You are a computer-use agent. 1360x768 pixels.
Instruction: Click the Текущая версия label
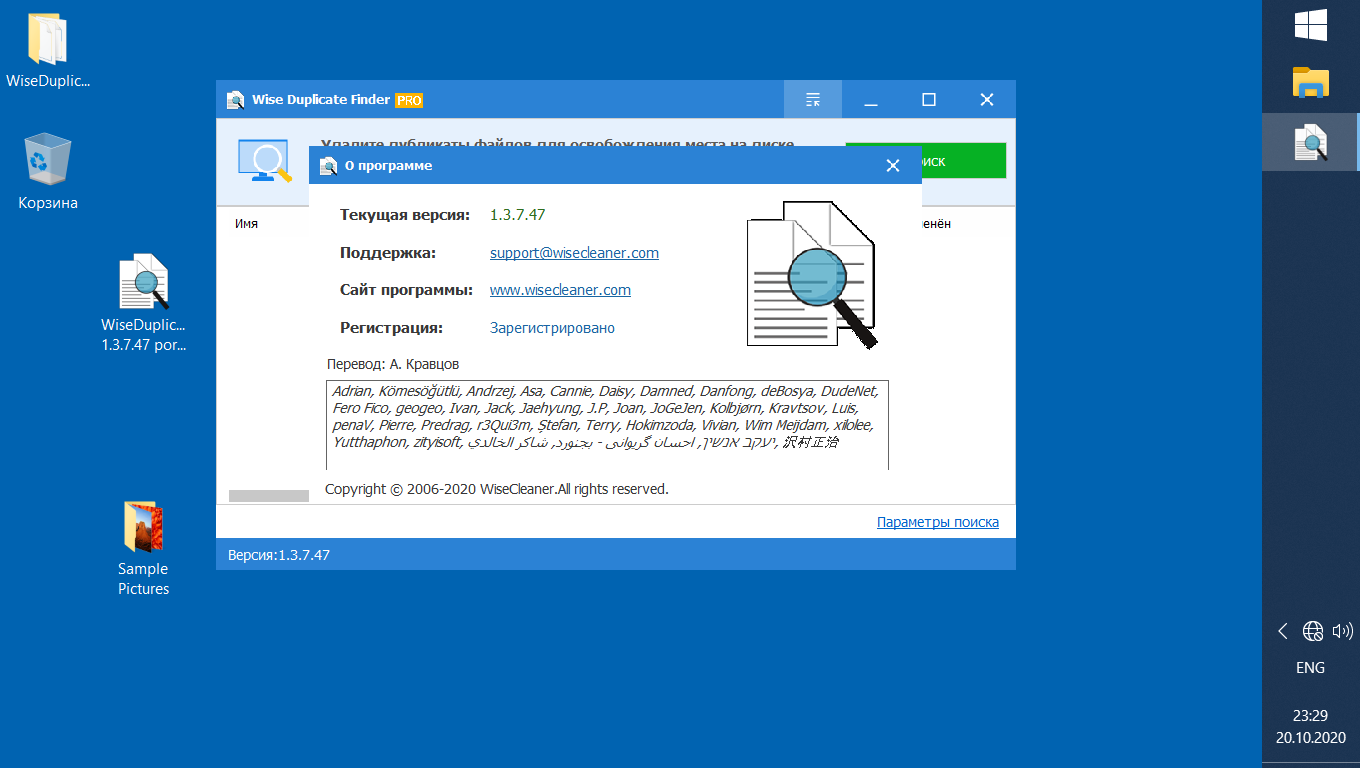(x=405, y=215)
